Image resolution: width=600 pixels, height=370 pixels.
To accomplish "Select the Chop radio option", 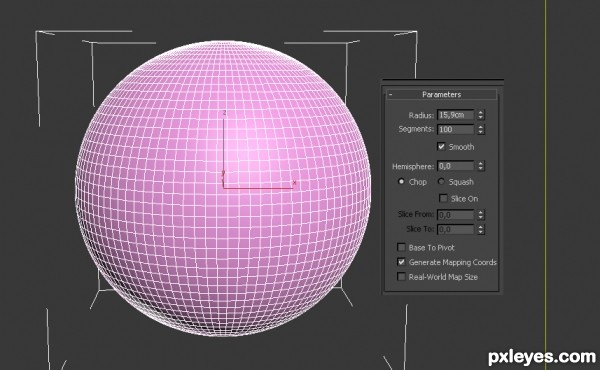I will pyautogui.click(x=401, y=181).
